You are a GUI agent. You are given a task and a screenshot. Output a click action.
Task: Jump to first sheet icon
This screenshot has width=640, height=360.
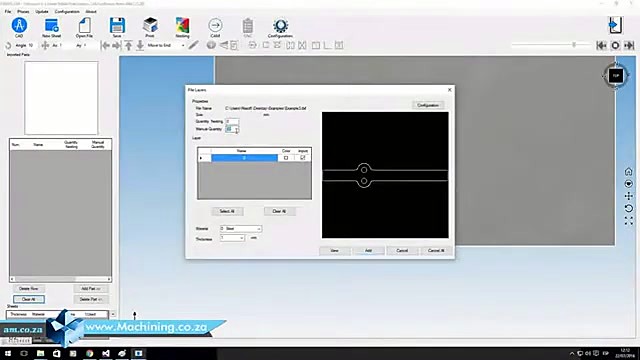601,45
